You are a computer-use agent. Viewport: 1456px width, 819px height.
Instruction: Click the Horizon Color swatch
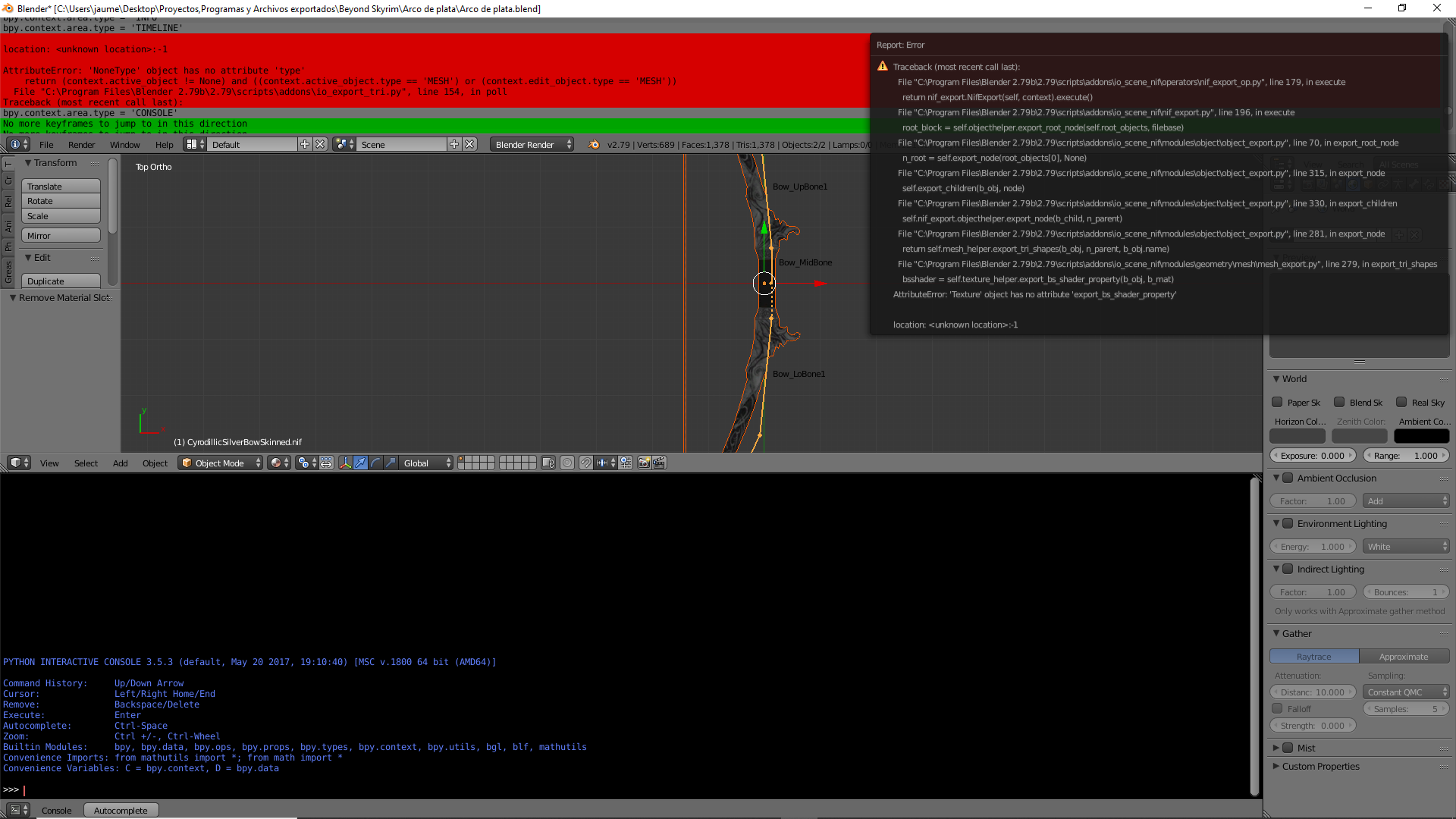tap(1298, 436)
